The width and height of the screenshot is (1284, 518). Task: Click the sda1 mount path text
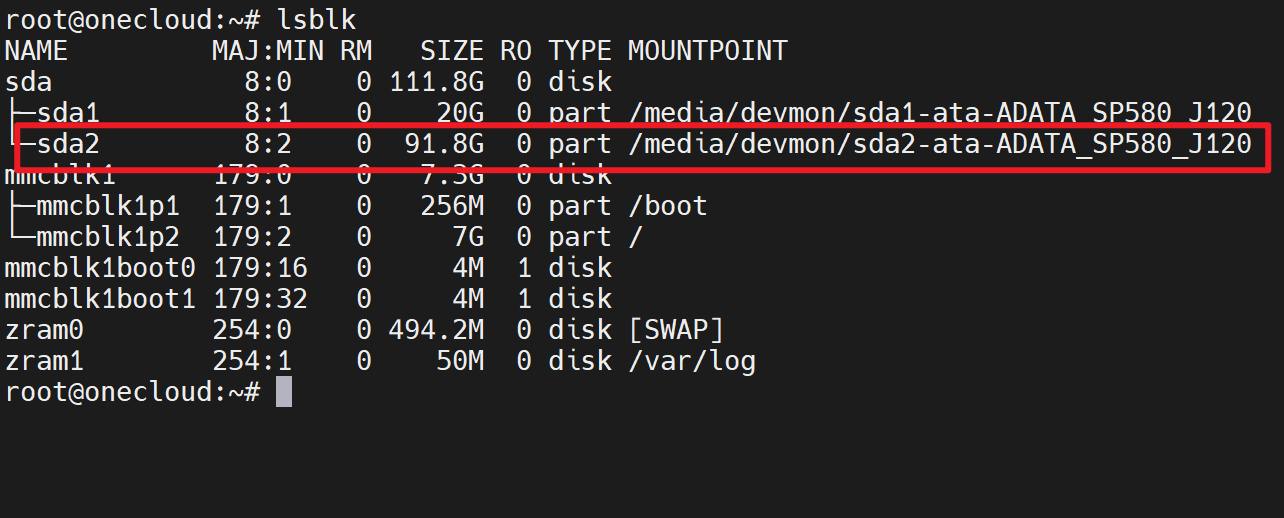click(940, 113)
